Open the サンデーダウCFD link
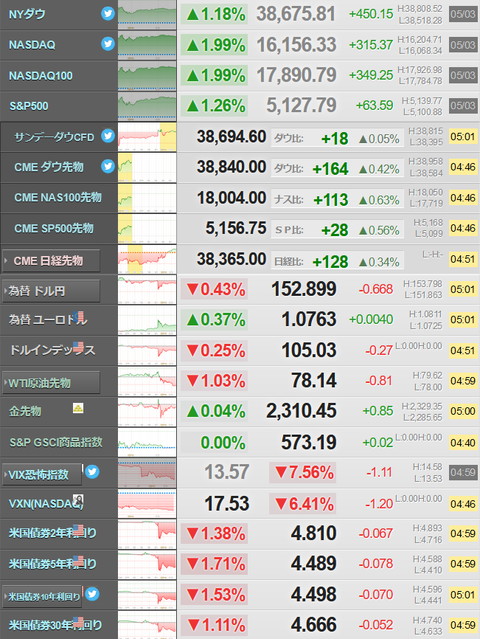This screenshot has height=639, width=480. click(x=54, y=137)
